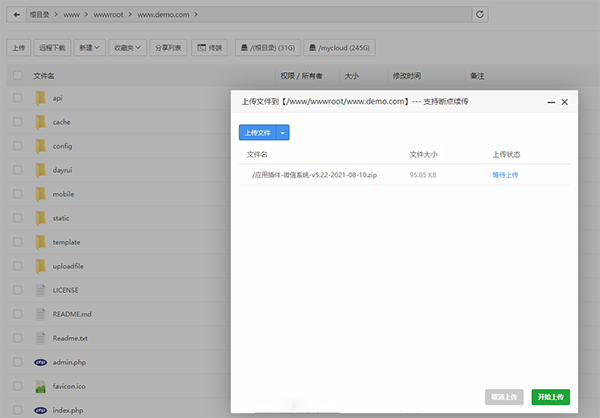Click the 远程下载 button
The width and height of the screenshot is (600, 418).
[x=52, y=47]
